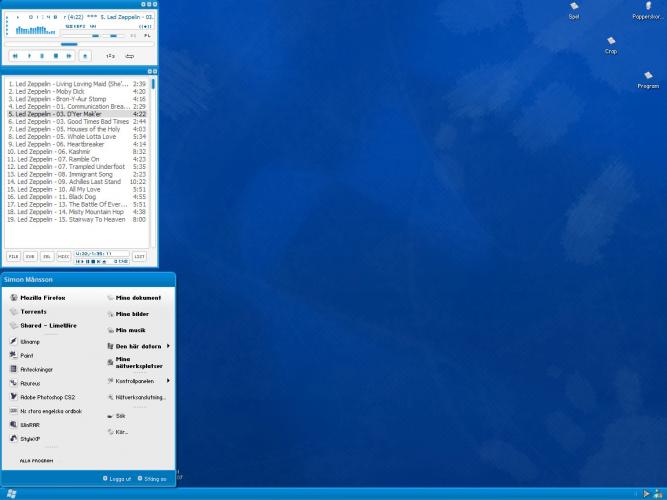
Task: Open the Mozilla Firefox shortcut in Start menu
Action: pos(42,298)
